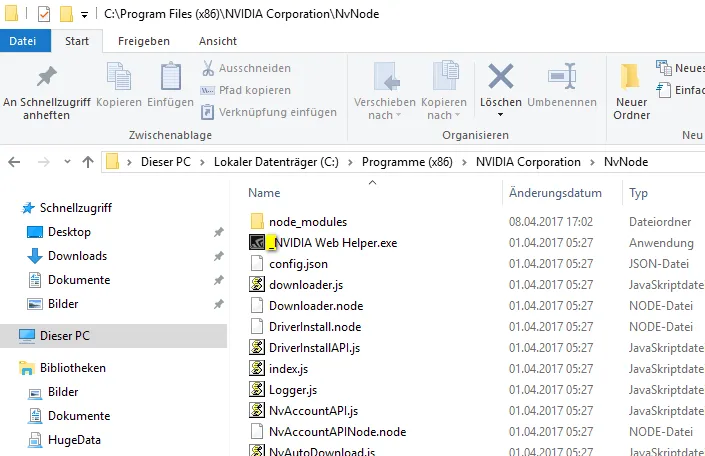Open the Verschieben nach dropdown

click(x=385, y=92)
